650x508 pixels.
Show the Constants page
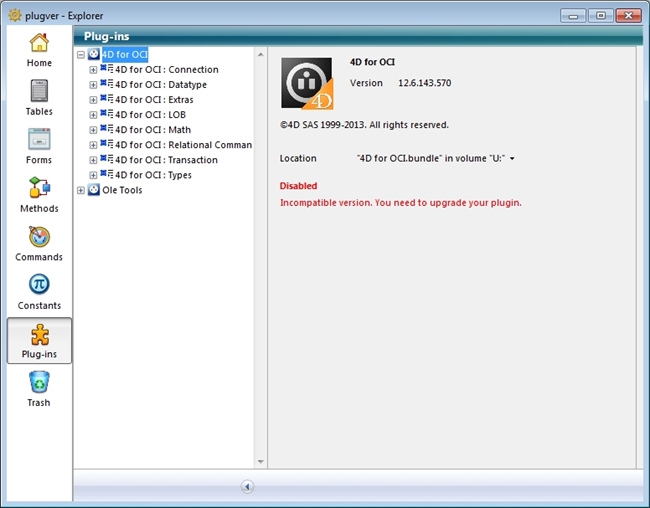coord(39,292)
